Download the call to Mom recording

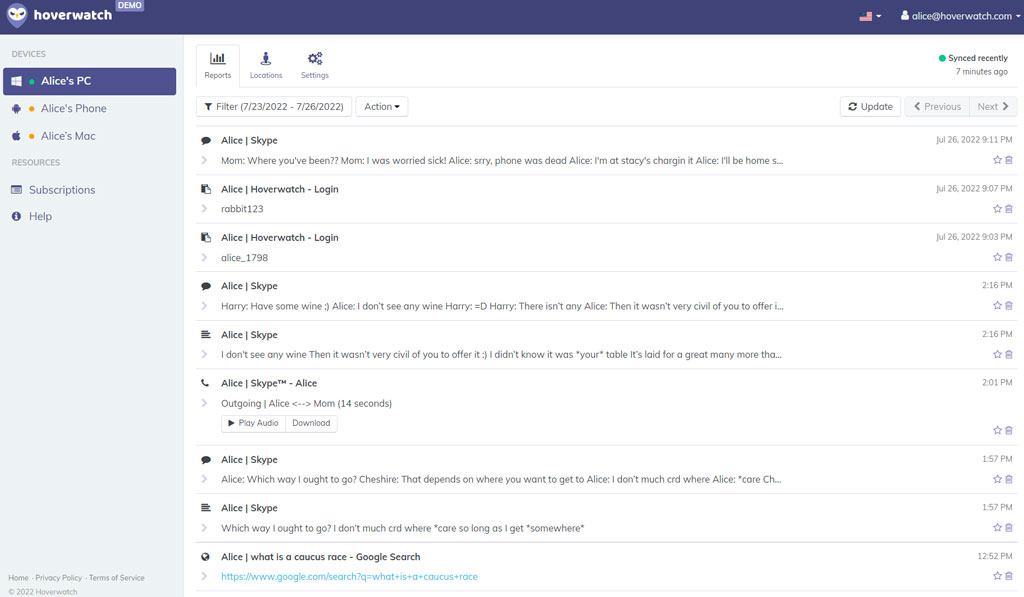pyautogui.click(x=312, y=423)
